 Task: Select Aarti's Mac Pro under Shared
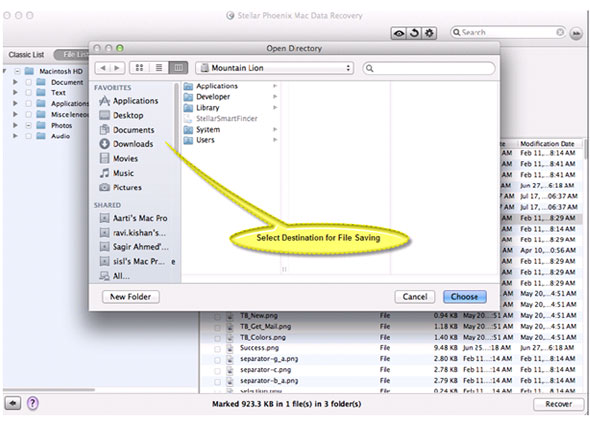pyautogui.click(x=134, y=218)
